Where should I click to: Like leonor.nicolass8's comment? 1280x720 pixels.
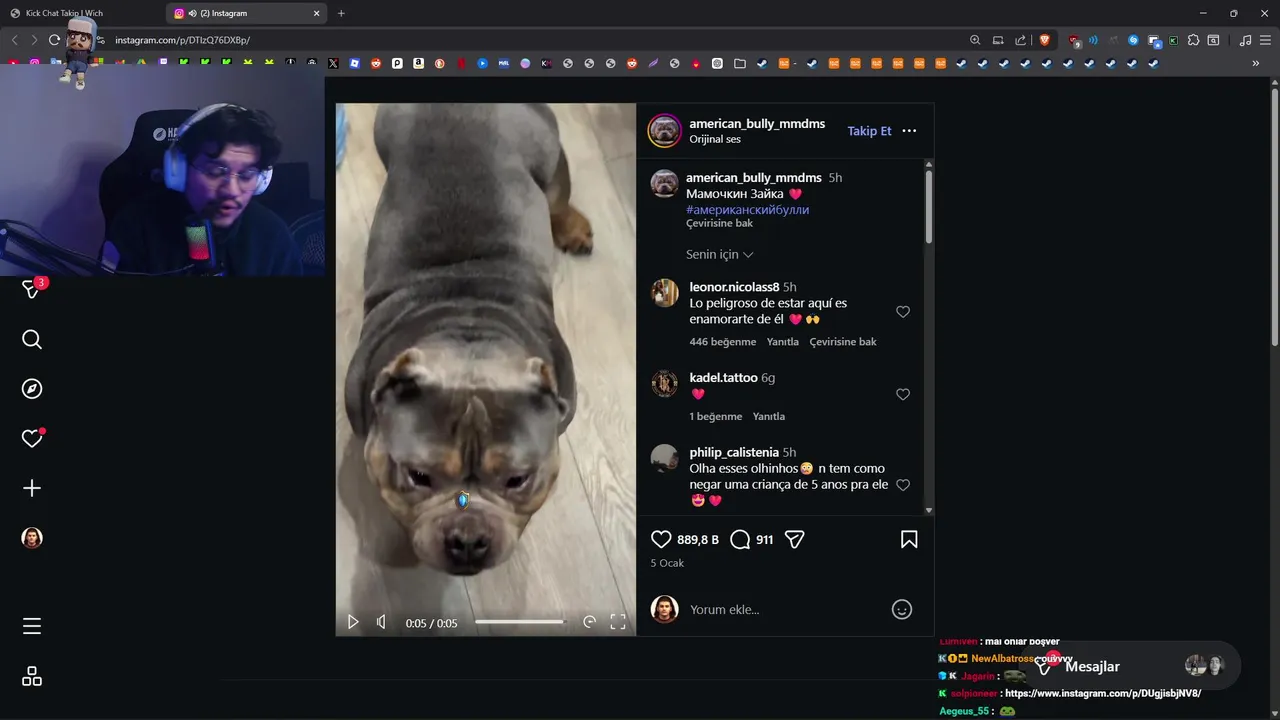(903, 312)
